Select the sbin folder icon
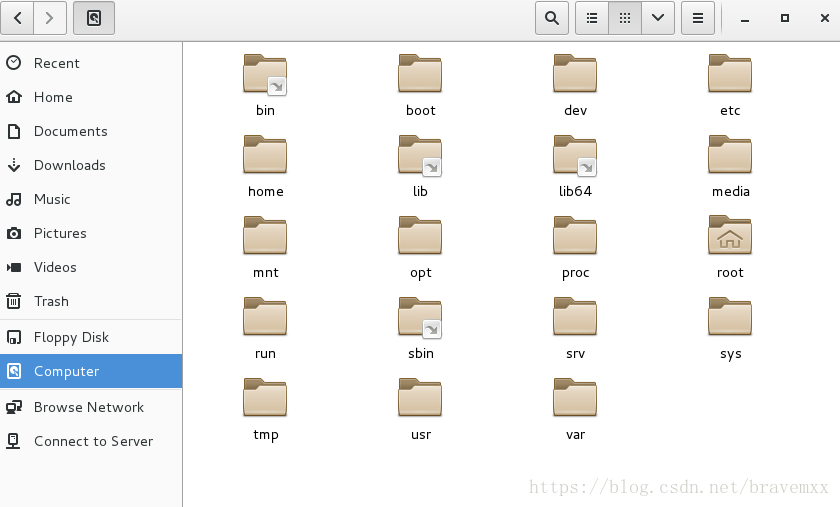The width and height of the screenshot is (840, 507). [x=420, y=317]
